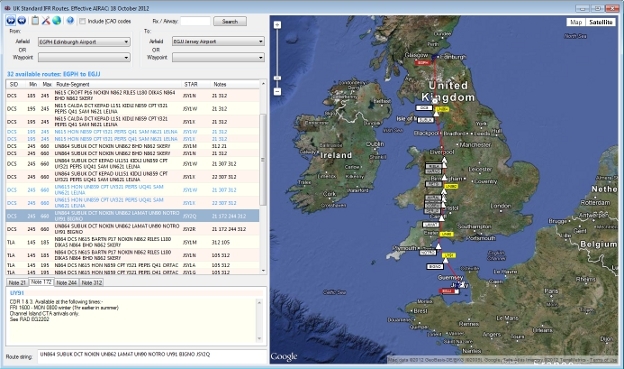Open the To Airfield dropdown (EGJJ Jersey)
This screenshot has width=624, height=369.
coord(218,41)
